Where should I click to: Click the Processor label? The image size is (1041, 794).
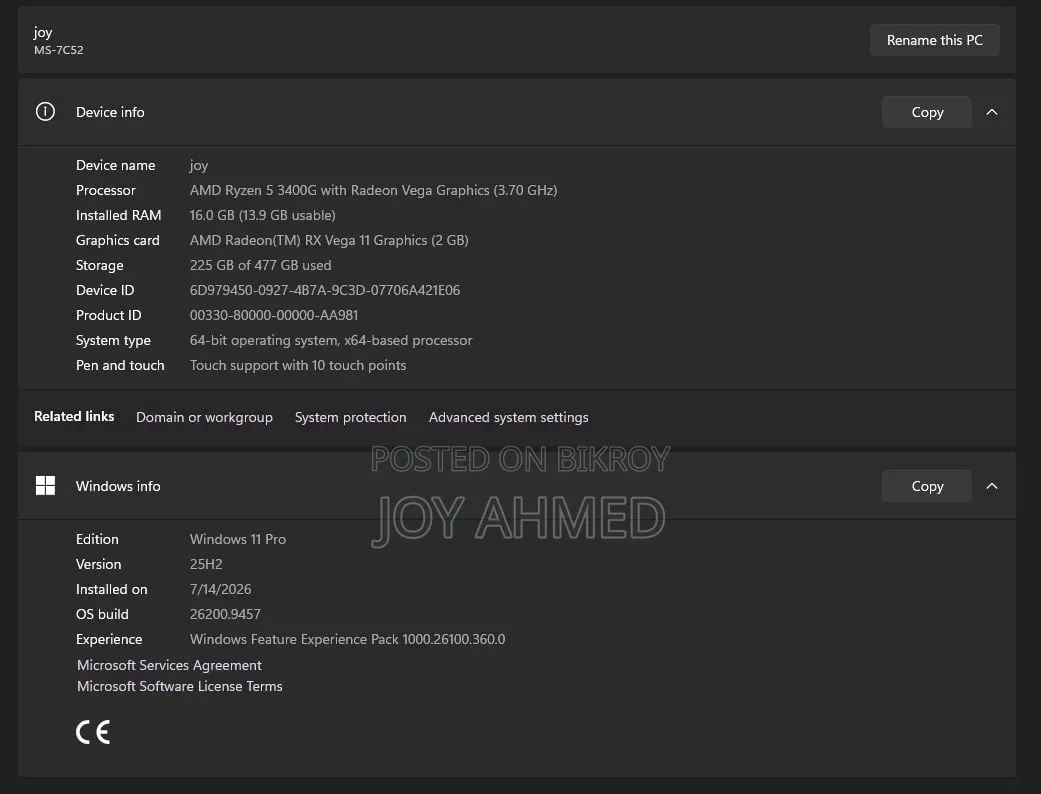[x=106, y=190]
